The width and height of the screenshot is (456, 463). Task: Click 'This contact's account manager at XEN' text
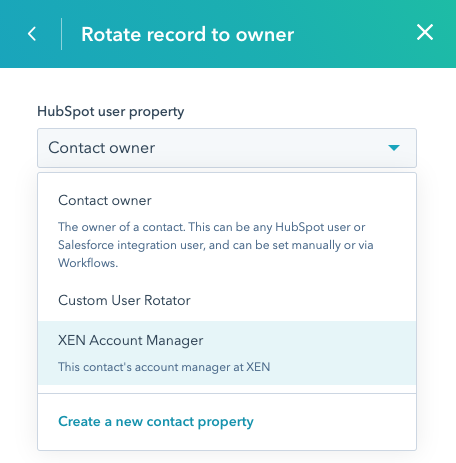tap(164, 367)
